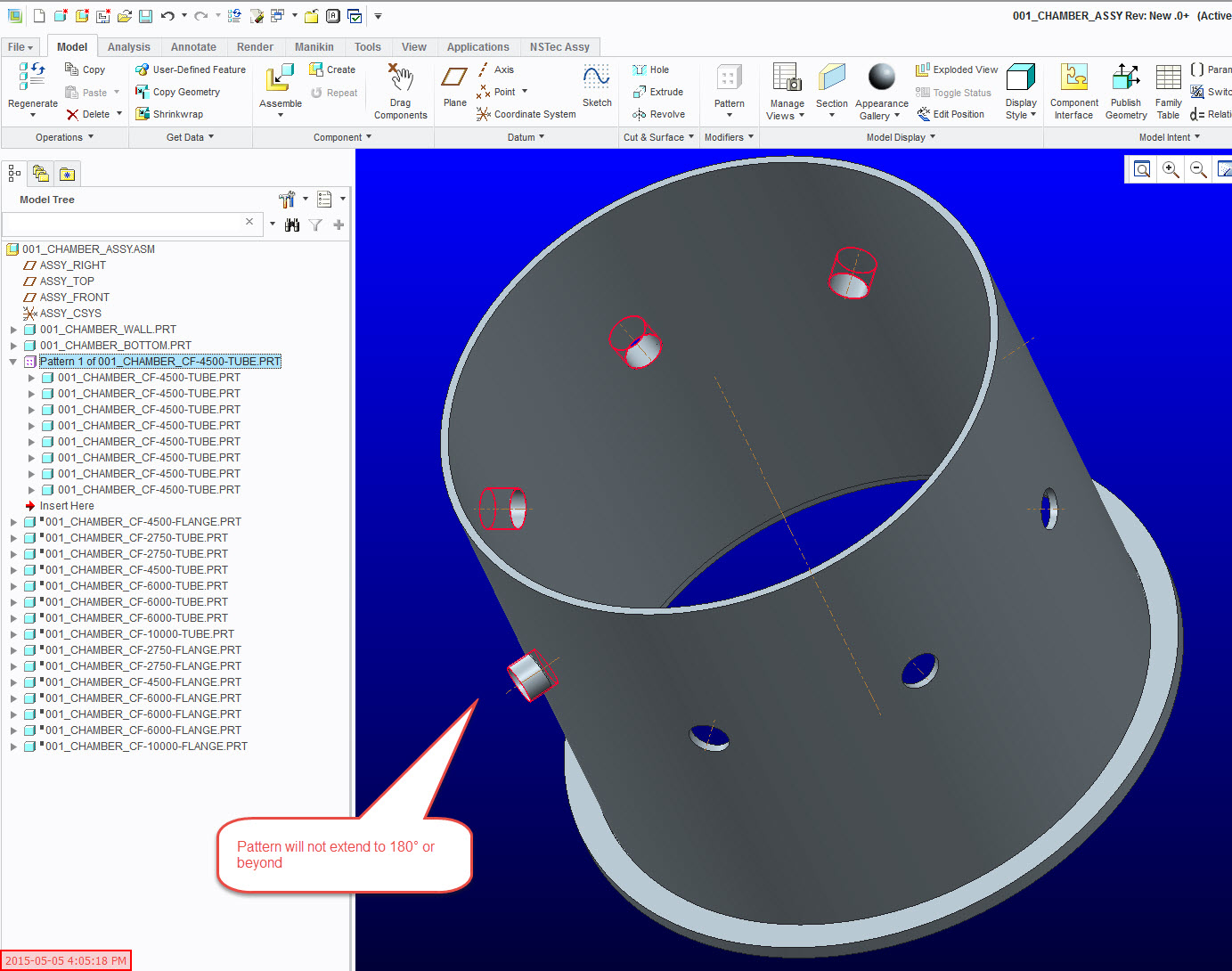Open the Family Table

(x=1168, y=91)
